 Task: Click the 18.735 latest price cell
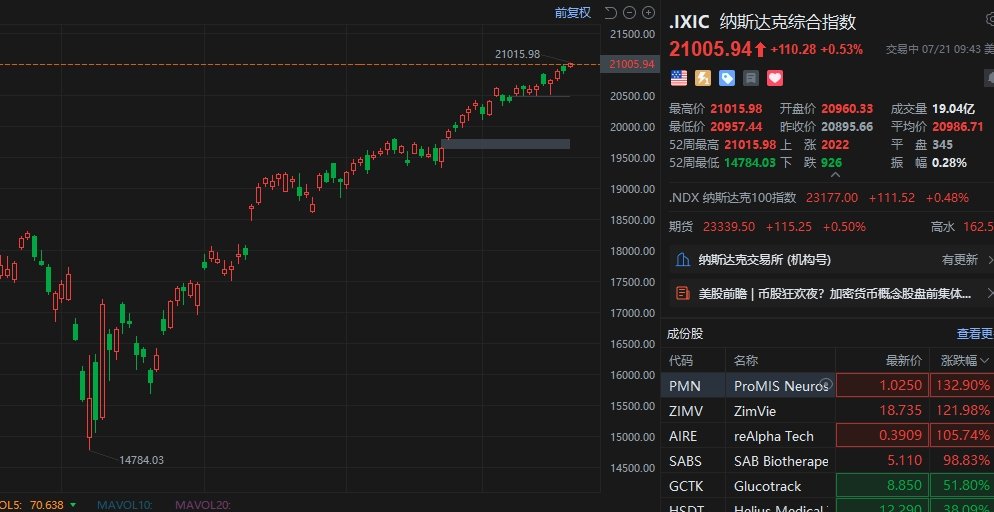click(x=882, y=411)
